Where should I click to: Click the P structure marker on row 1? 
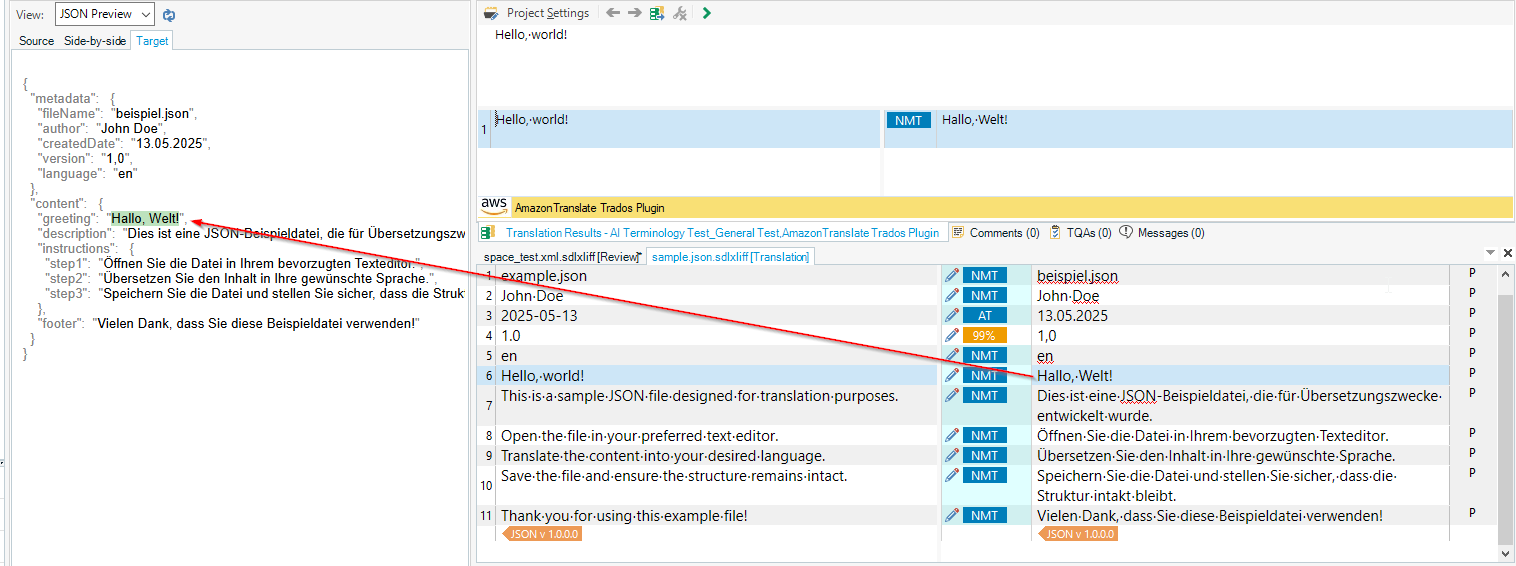pos(1471,272)
